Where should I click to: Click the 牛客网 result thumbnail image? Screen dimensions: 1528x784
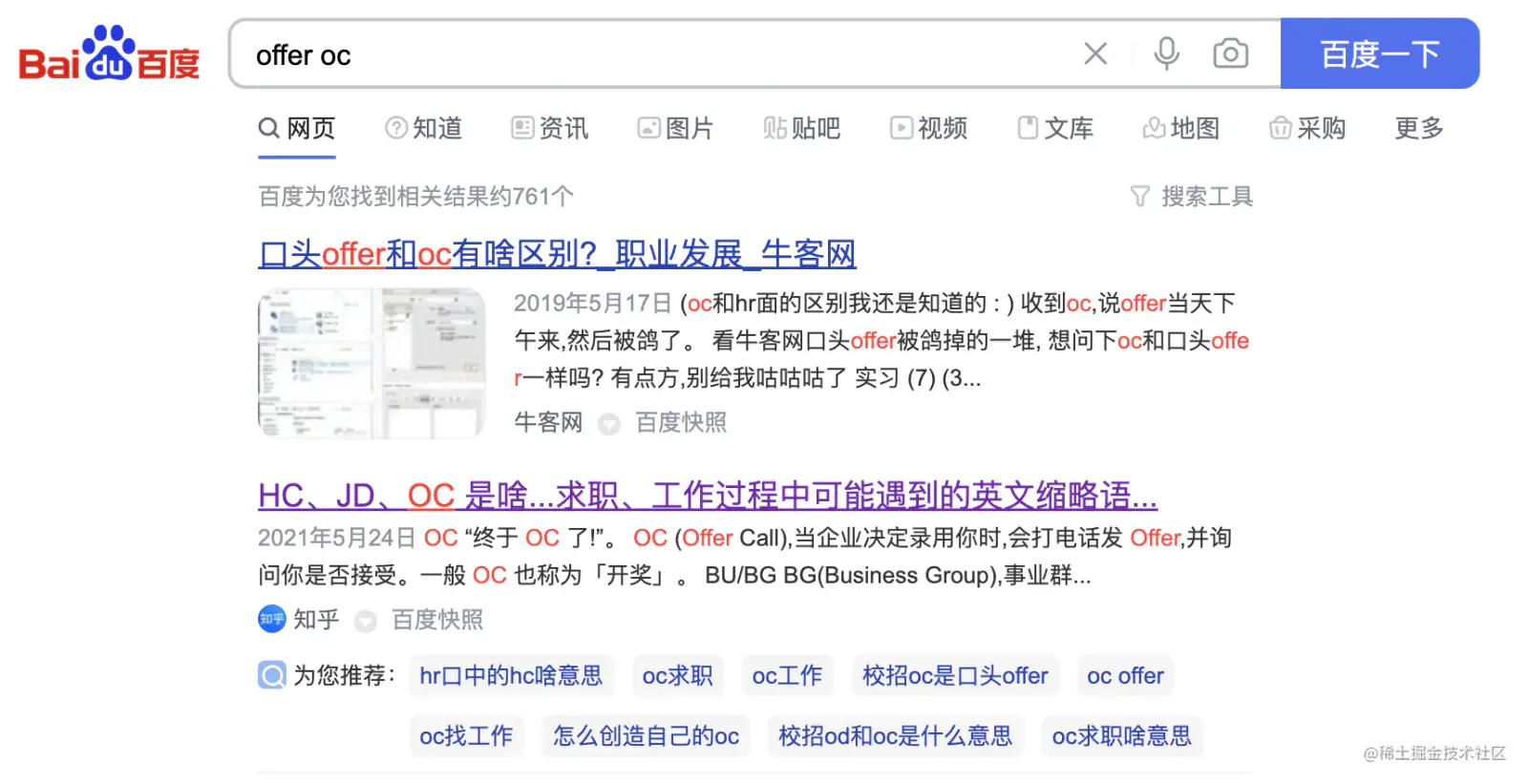click(371, 364)
